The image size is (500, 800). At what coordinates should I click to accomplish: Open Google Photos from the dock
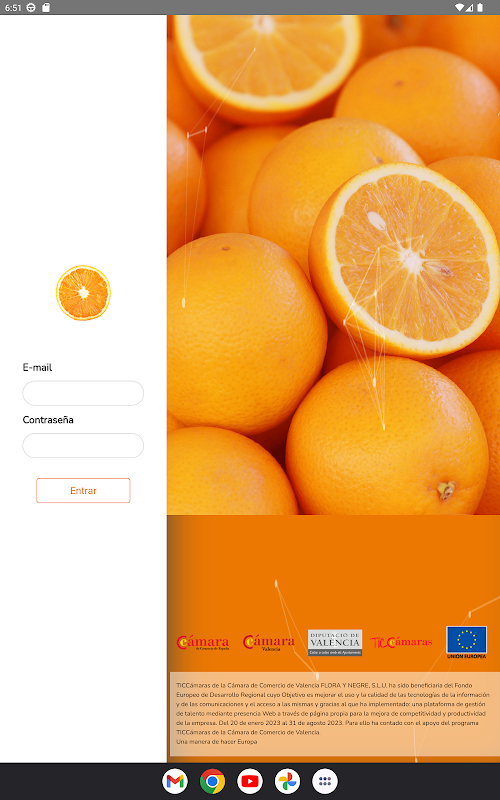point(287,781)
